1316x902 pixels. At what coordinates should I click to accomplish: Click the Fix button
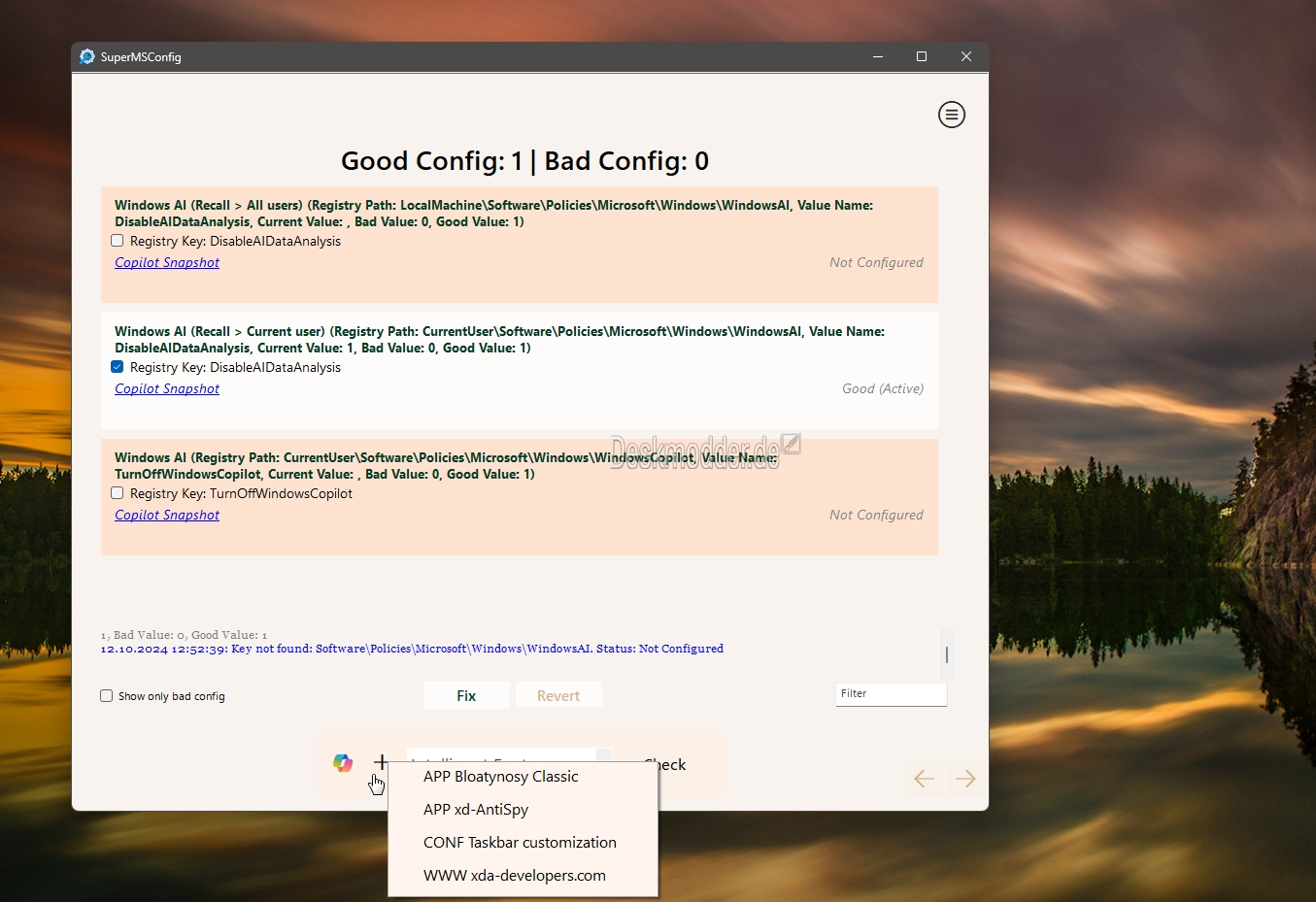click(466, 696)
